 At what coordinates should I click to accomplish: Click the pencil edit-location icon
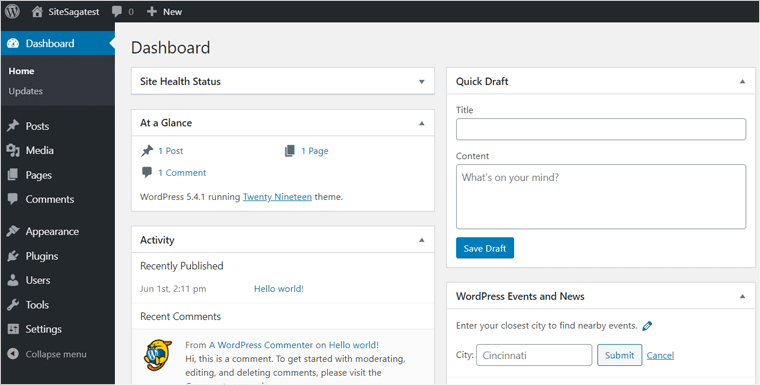[647, 326]
